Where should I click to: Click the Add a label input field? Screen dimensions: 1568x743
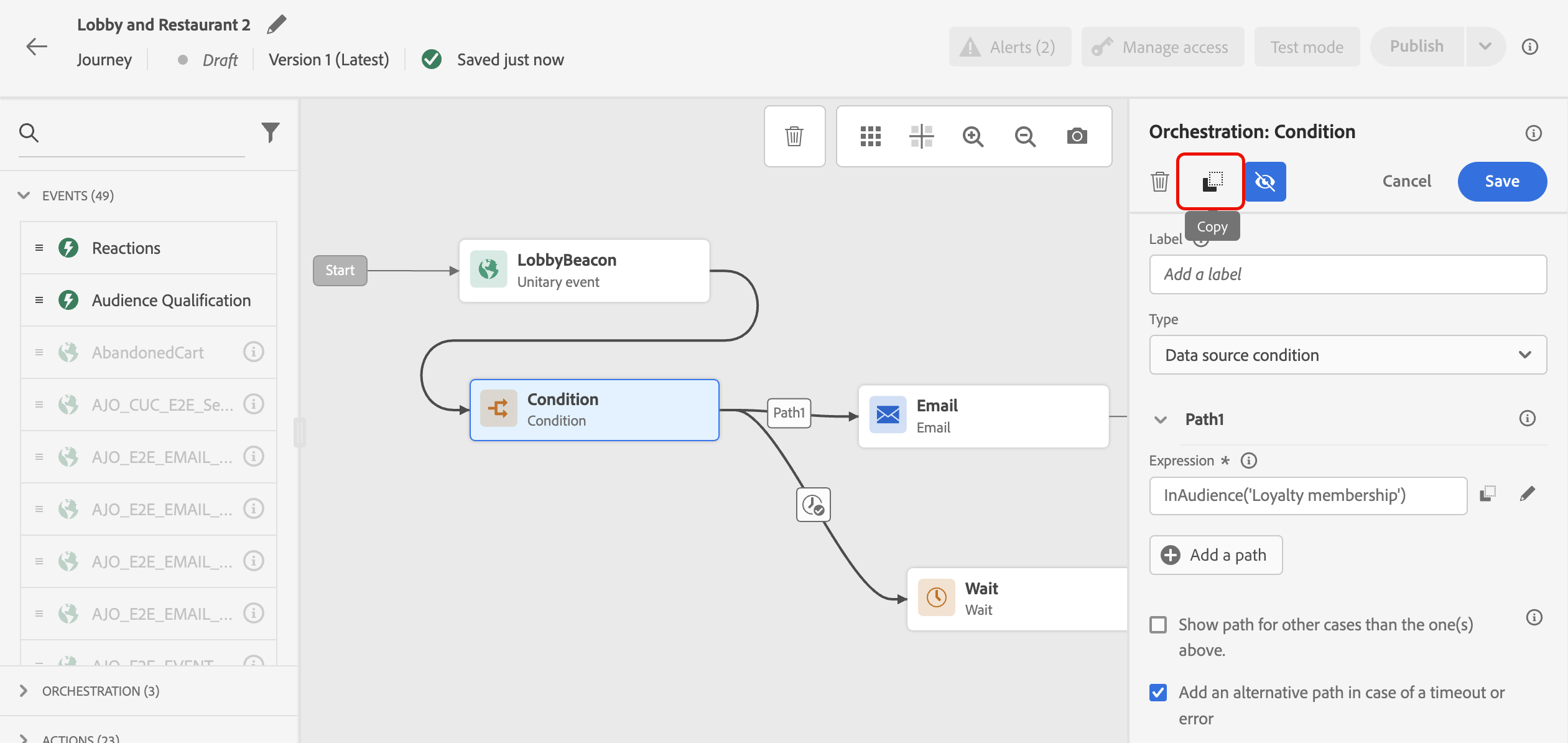(1347, 274)
